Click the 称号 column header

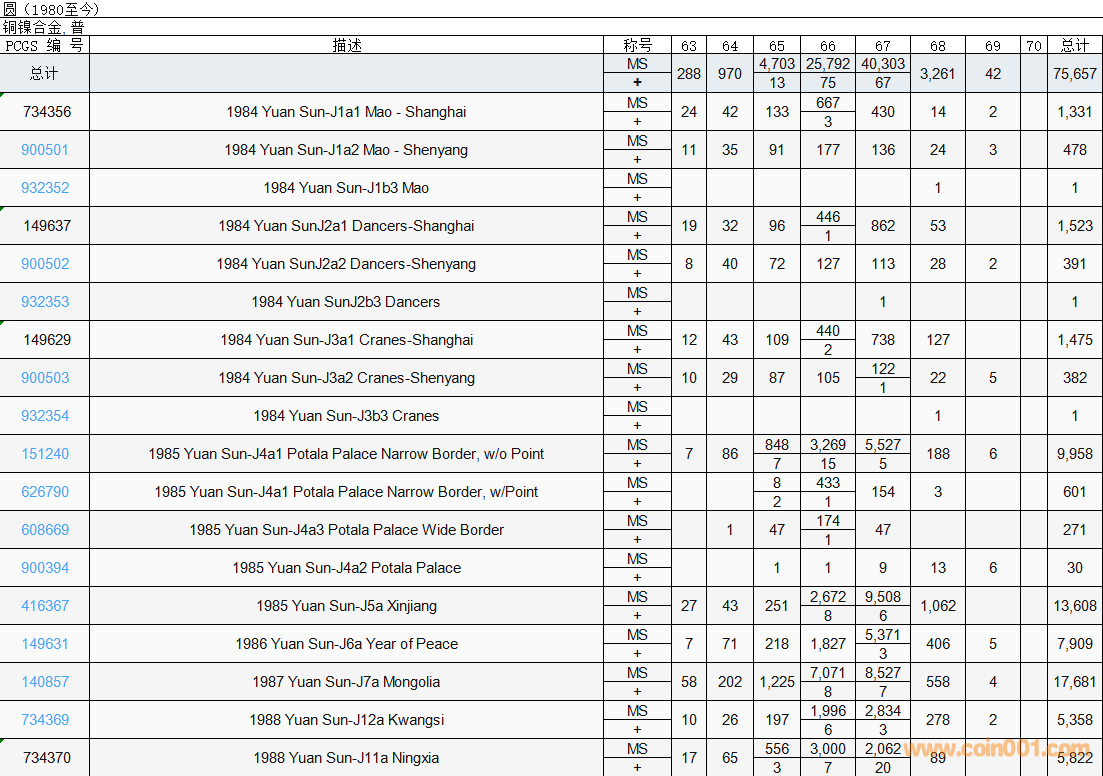tap(637, 45)
